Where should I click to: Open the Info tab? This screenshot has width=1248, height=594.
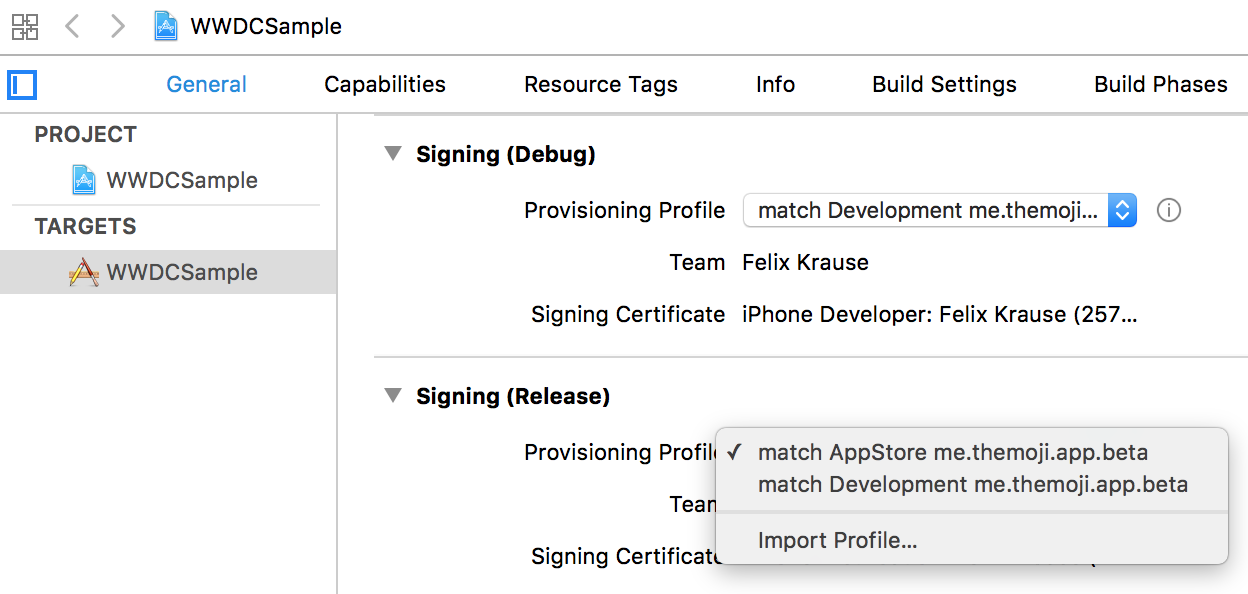pyautogui.click(x=775, y=85)
